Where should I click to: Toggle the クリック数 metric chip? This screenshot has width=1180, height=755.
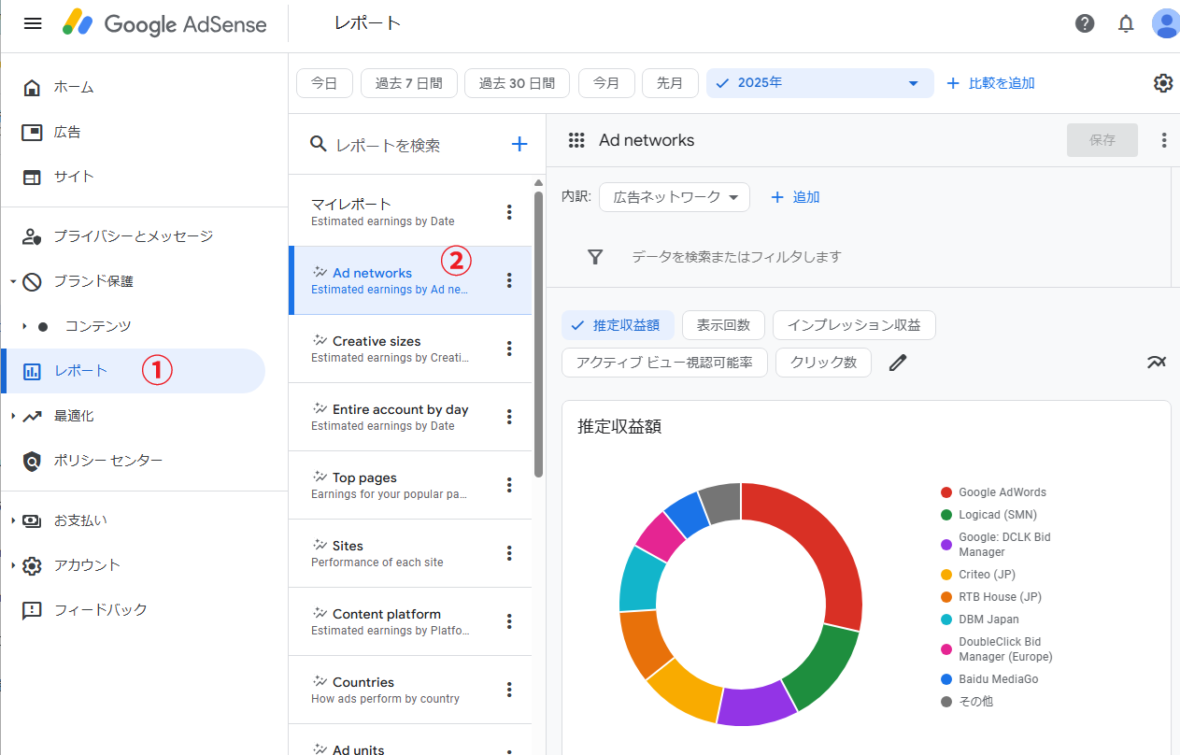(x=823, y=363)
